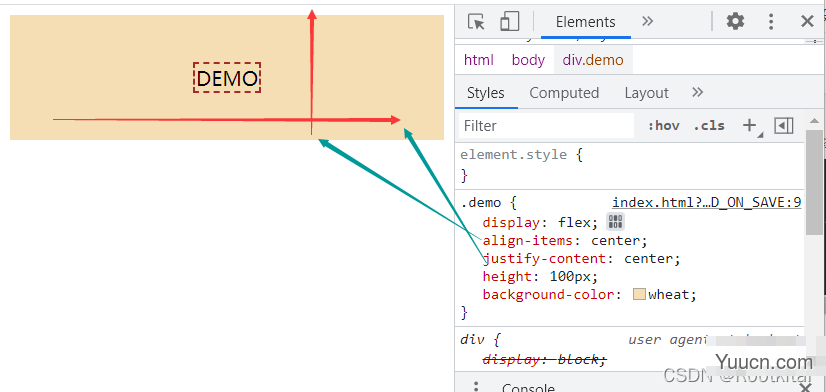Switch to the Layout tab

[x=646, y=93]
